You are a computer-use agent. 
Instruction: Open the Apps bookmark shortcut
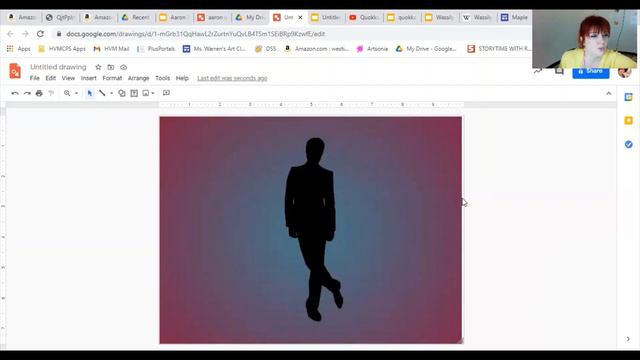click(x=19, y=49)
